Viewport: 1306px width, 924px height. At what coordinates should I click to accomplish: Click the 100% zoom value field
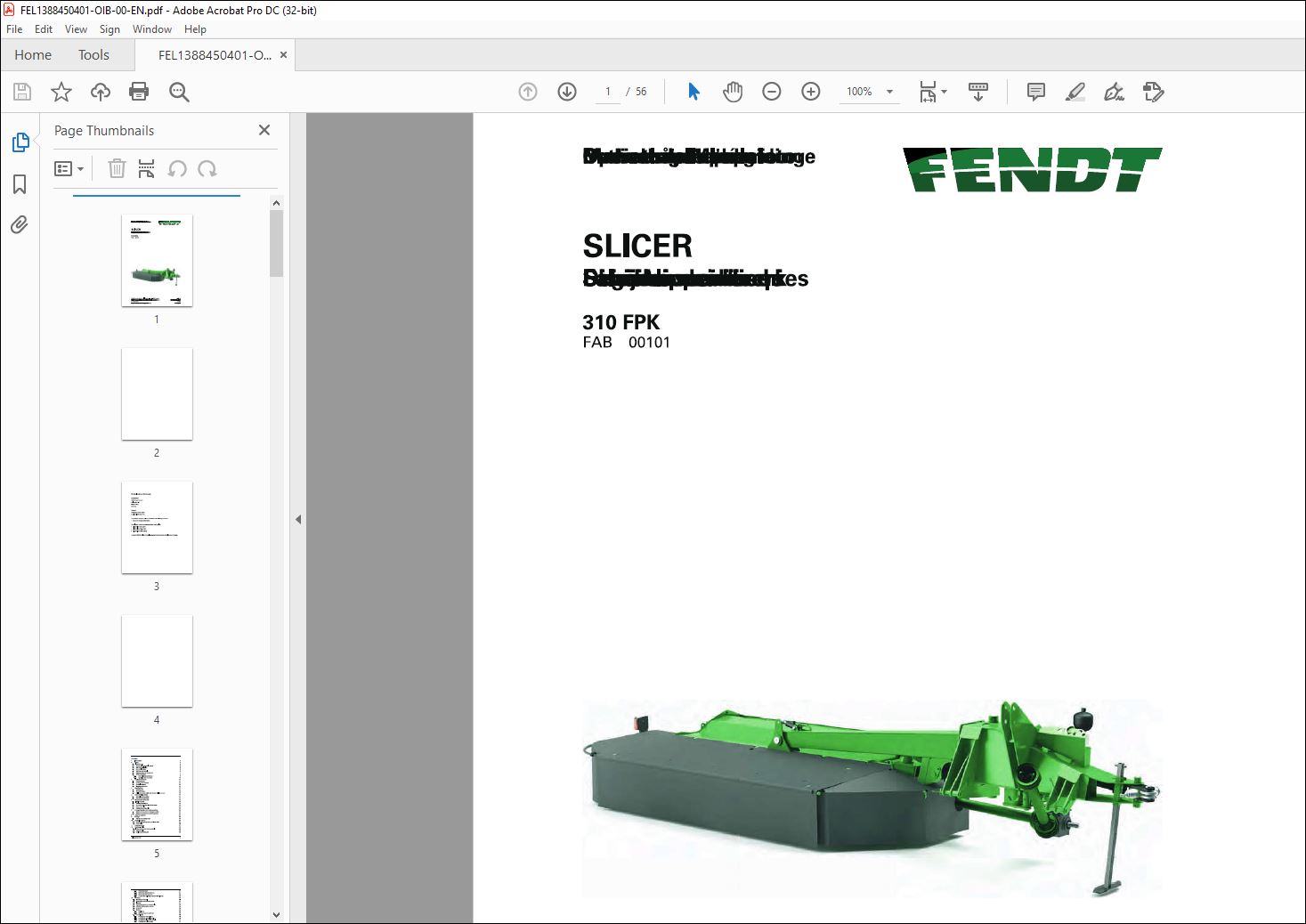tap(859, 92)
